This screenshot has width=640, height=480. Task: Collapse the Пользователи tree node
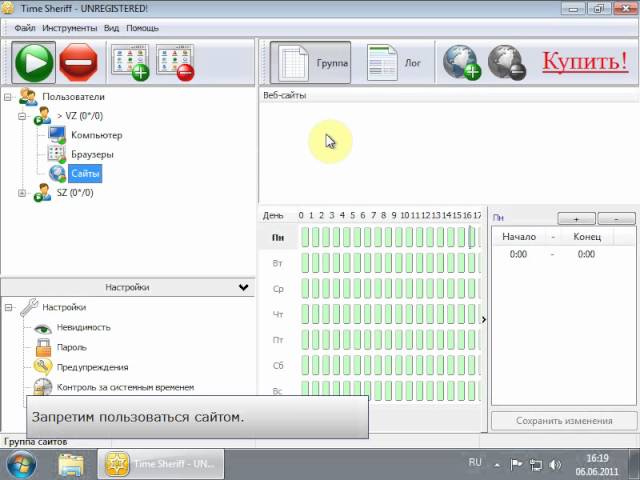click(8, 97)
